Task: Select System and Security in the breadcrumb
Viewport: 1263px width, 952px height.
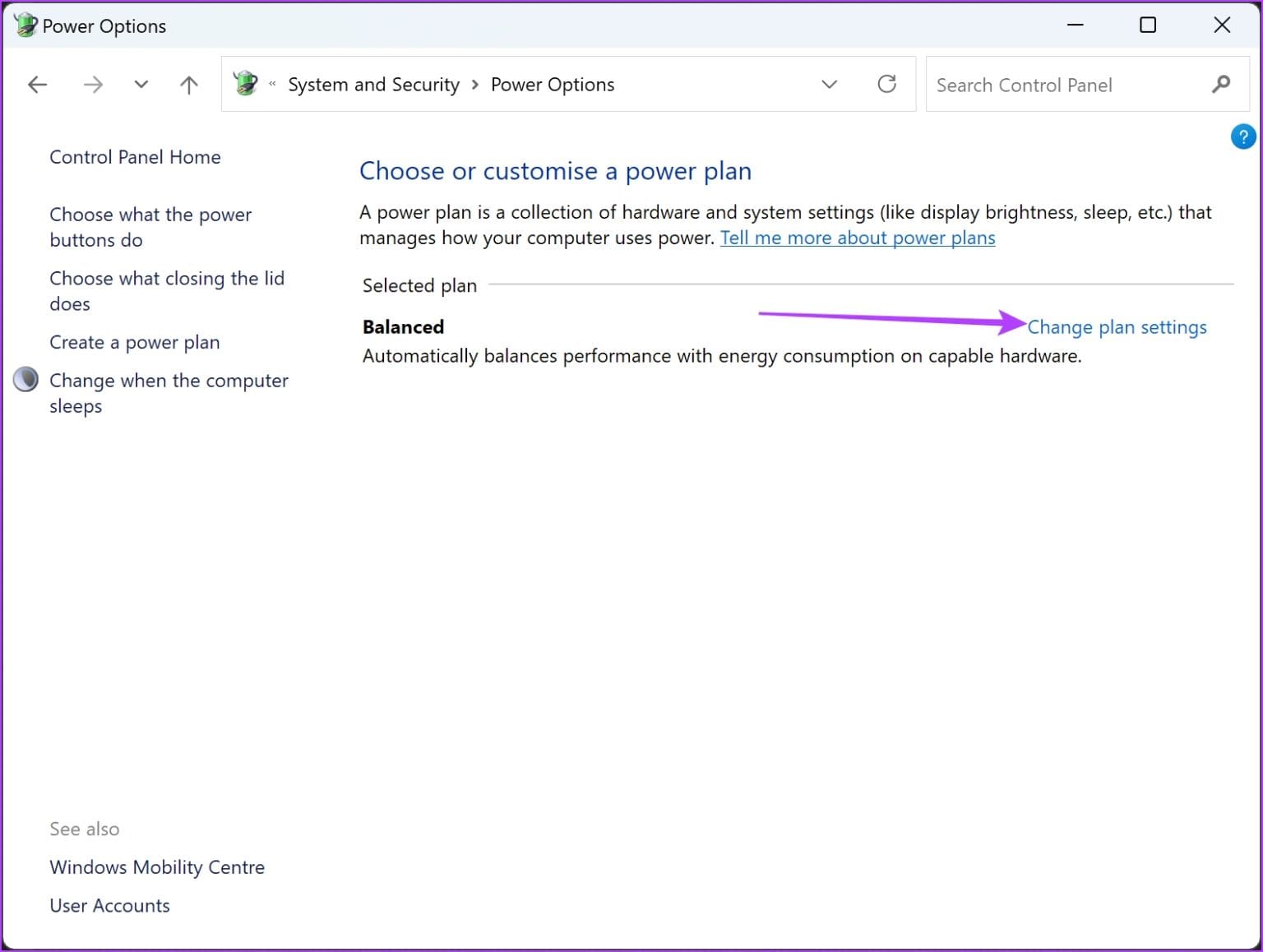Action: [373, 84]
